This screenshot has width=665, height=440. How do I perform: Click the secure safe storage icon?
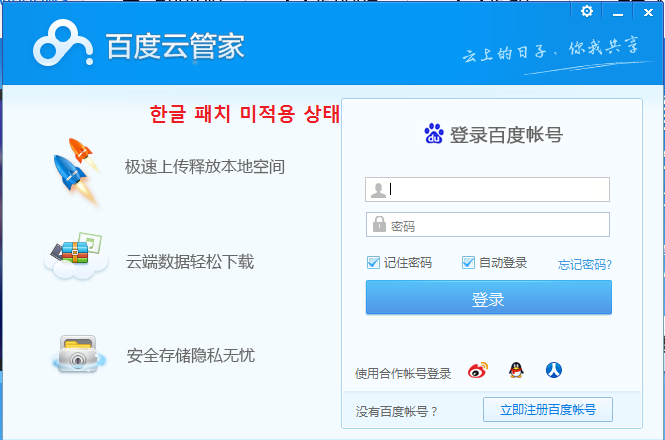tap(79, 355)
